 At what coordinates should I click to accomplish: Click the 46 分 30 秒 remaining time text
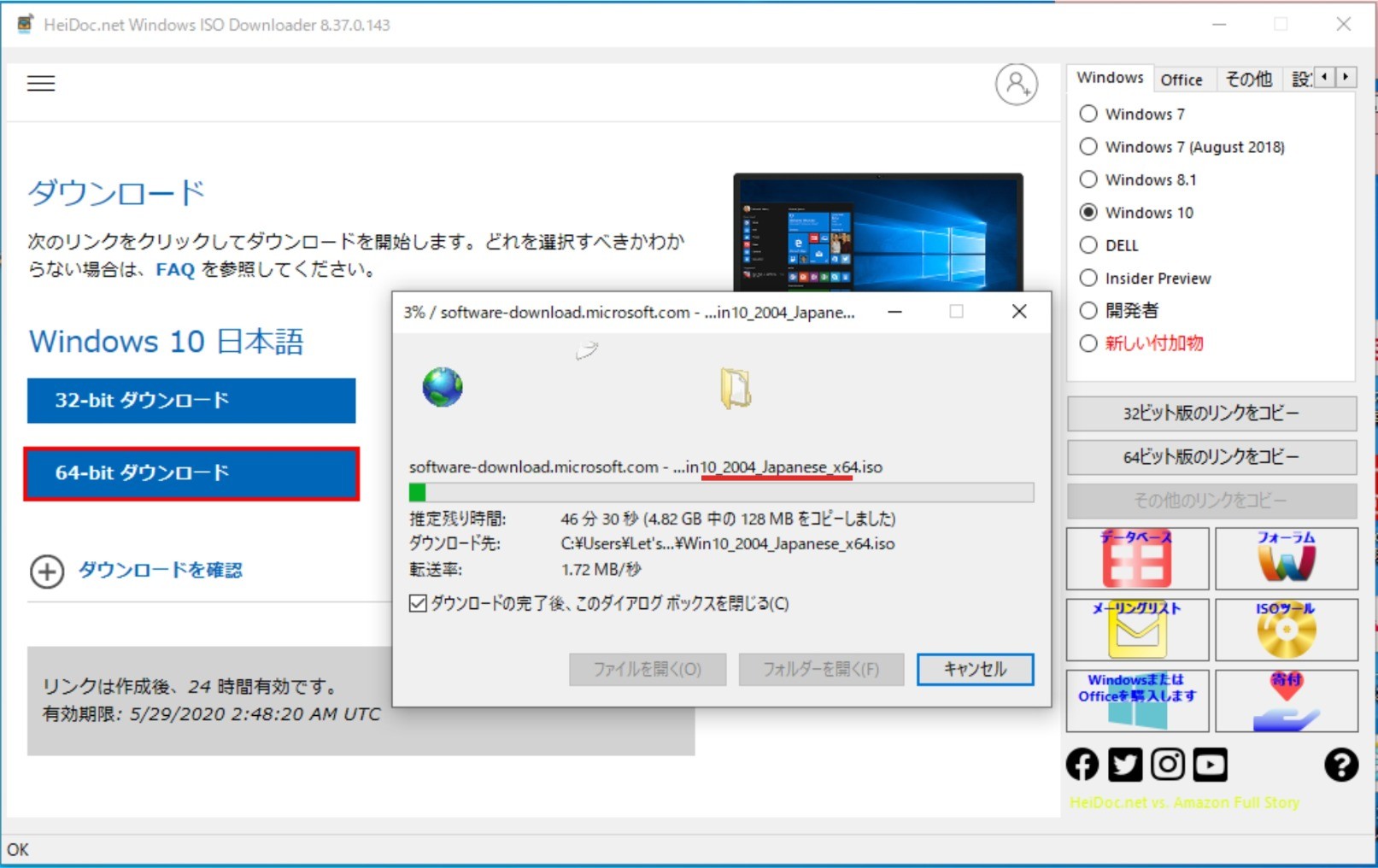click(x=599, y=519)
